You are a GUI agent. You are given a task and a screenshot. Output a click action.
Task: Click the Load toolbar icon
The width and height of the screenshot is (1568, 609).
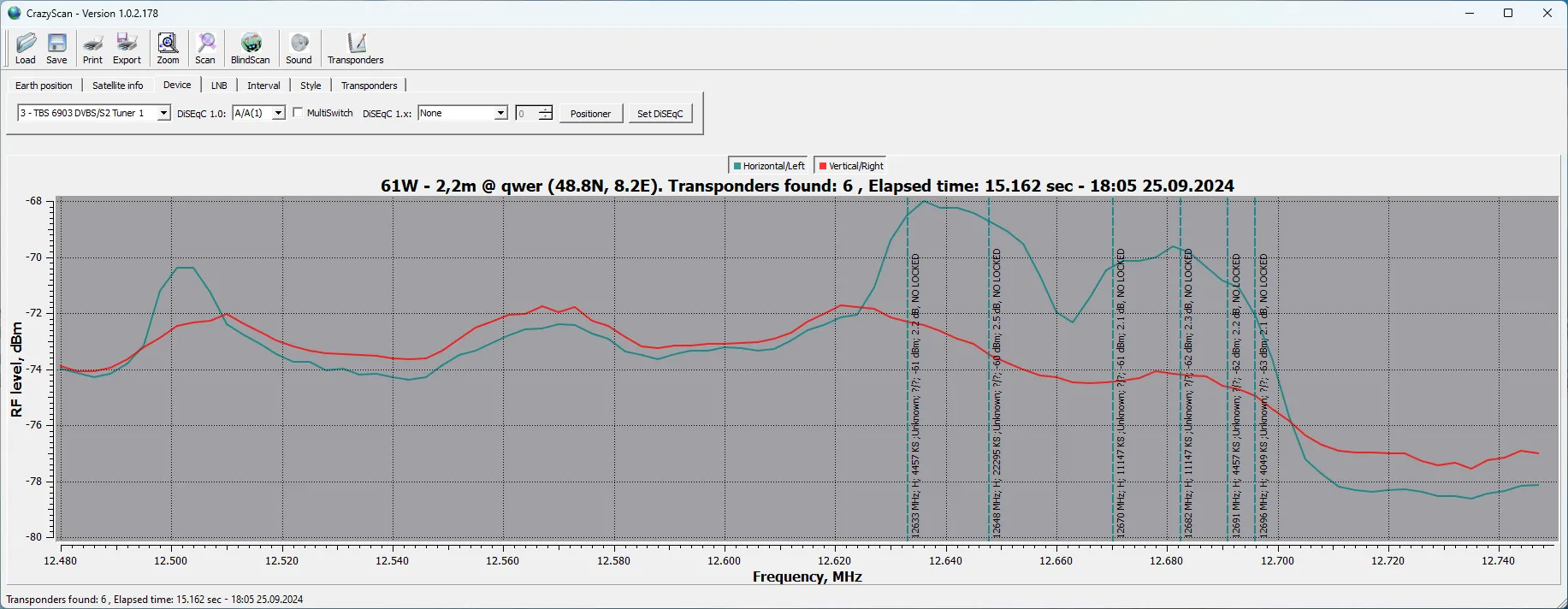[x=26, y=48]
